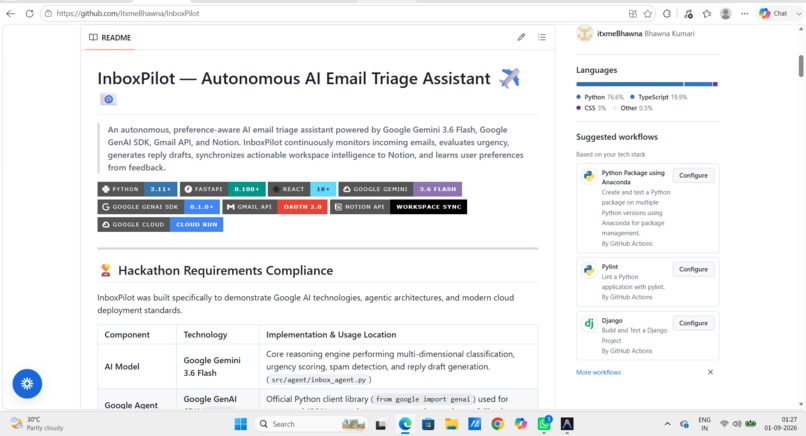This screenshot has height=436, width=806.
Task: Open CSS 3% language link
Action: [x=591, y=108]
